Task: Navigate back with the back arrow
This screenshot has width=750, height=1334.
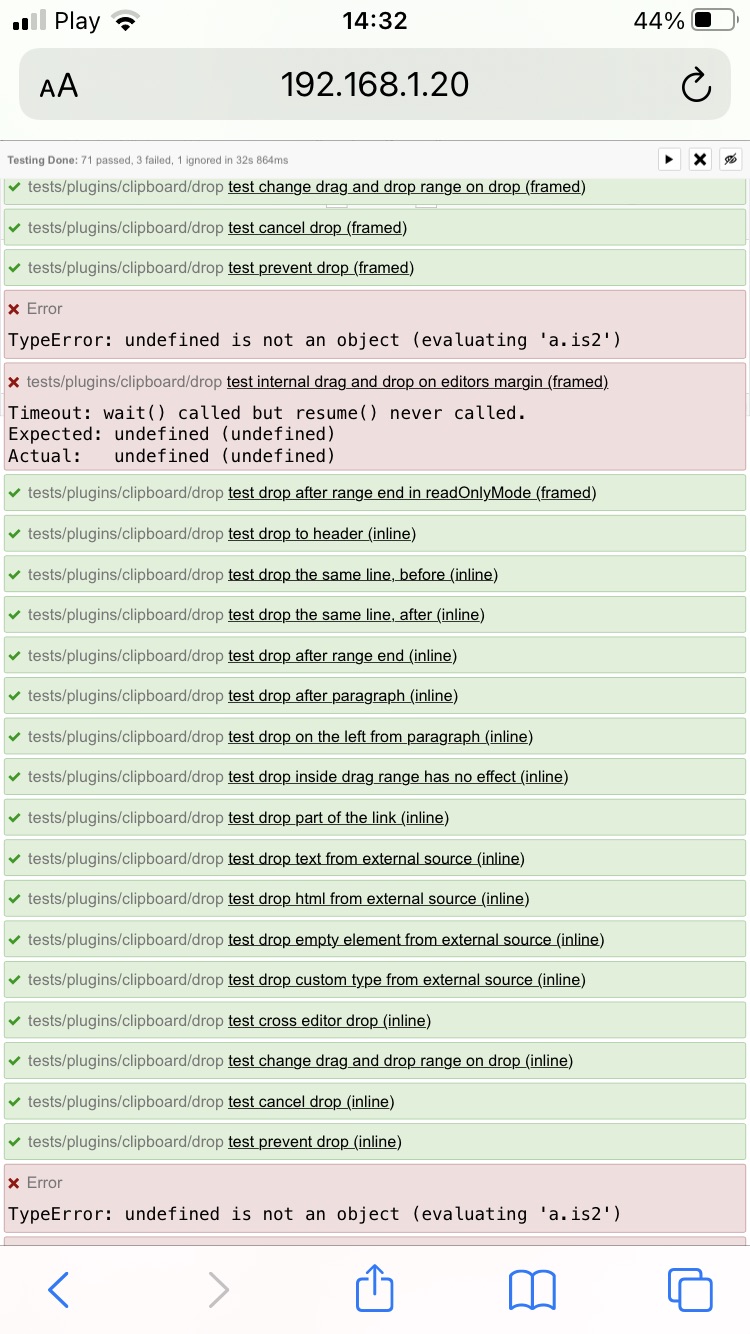Action: 58,1290
